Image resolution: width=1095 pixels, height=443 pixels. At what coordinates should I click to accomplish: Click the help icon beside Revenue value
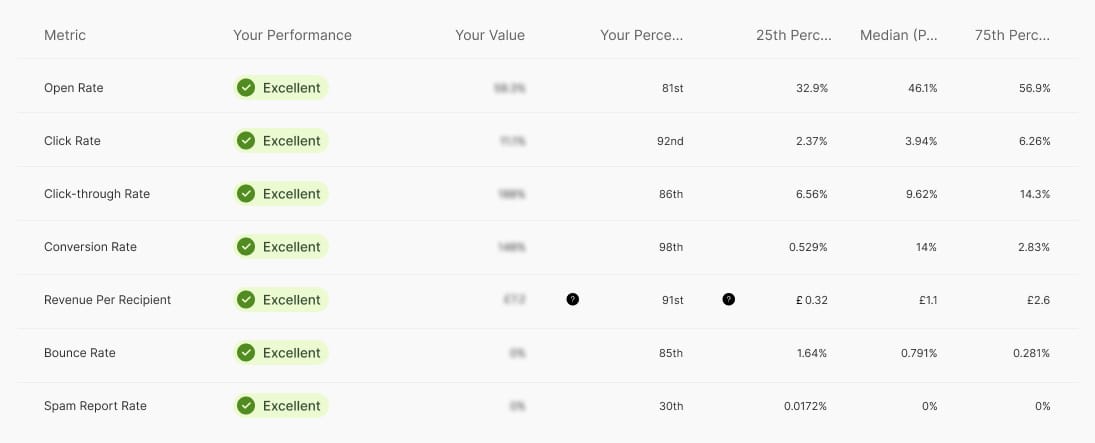coord(572,299)
